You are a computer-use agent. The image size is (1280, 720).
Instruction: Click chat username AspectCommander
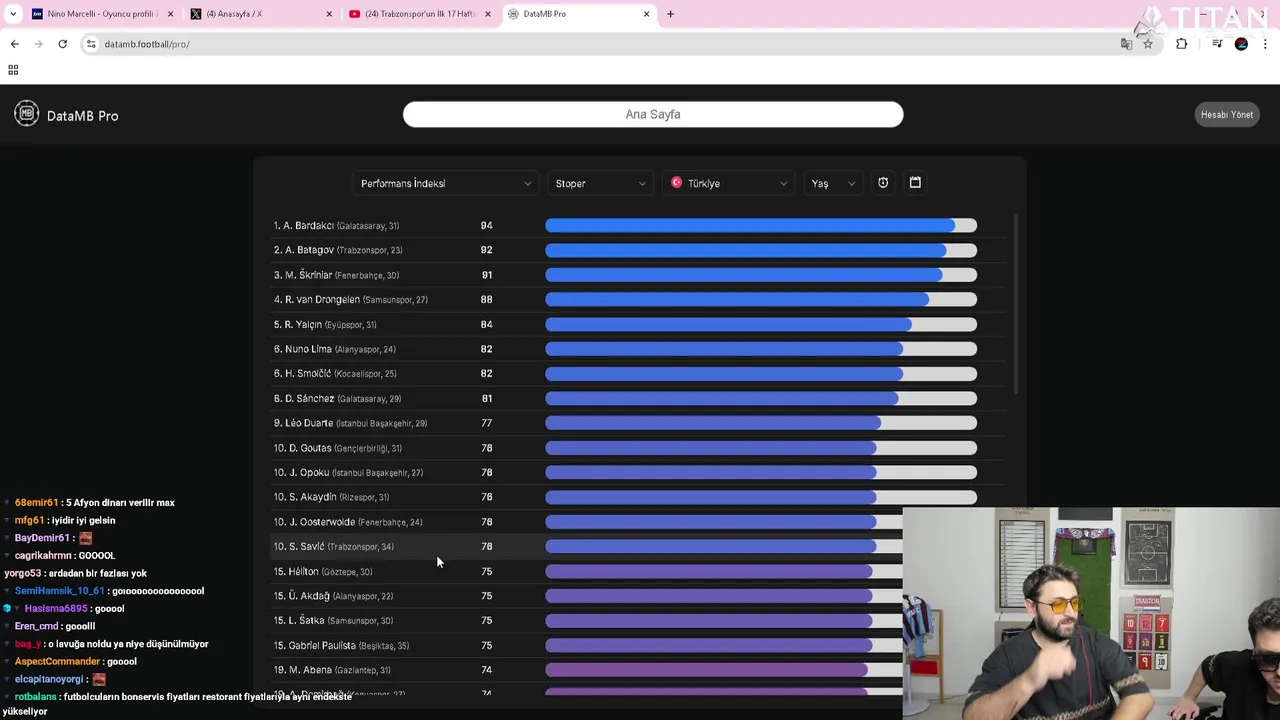coord(57,662)
